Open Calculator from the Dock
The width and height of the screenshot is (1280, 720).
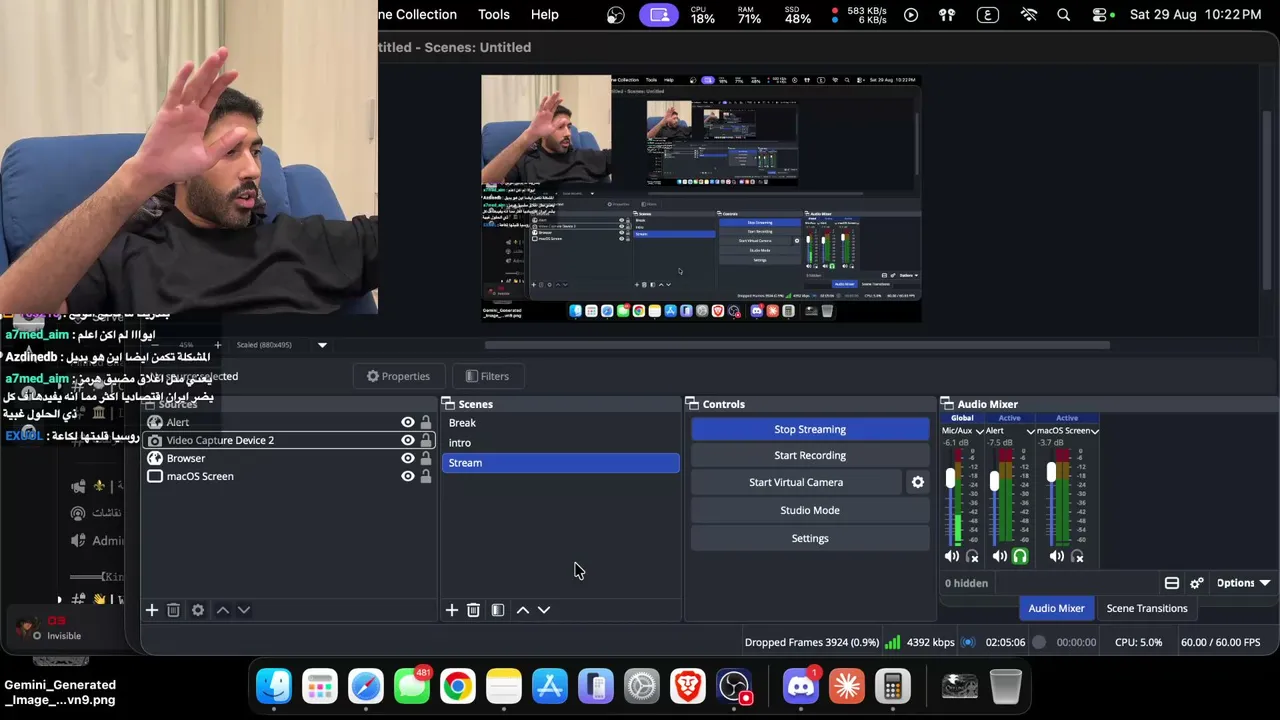(x=892, y=686)
